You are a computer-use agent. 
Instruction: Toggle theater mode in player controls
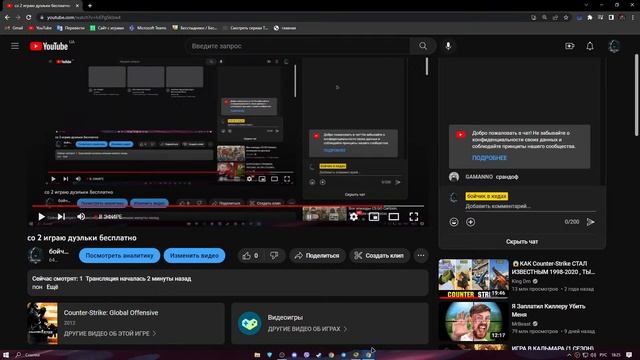[x=393, y=217]
